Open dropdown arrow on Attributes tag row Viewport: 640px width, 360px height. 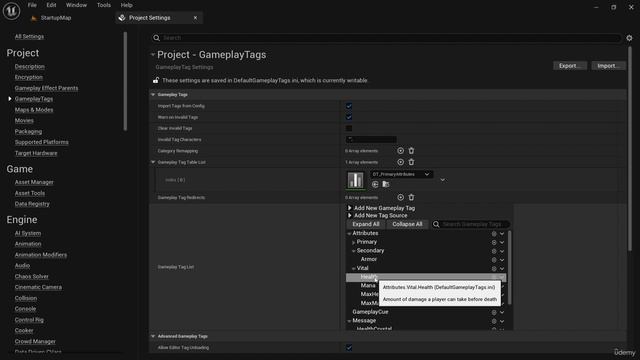point(502,234)
